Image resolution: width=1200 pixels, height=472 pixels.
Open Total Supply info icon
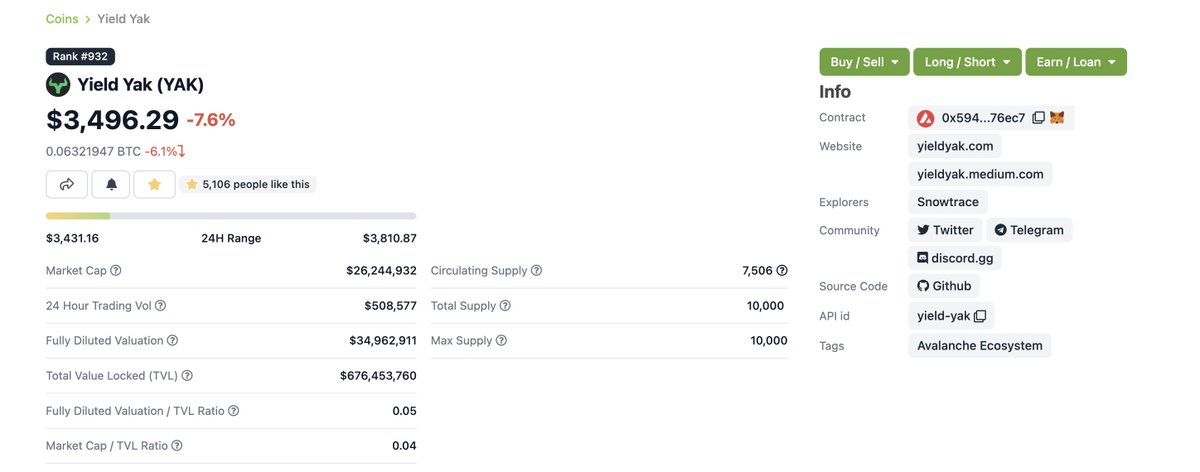coord(505,306)
